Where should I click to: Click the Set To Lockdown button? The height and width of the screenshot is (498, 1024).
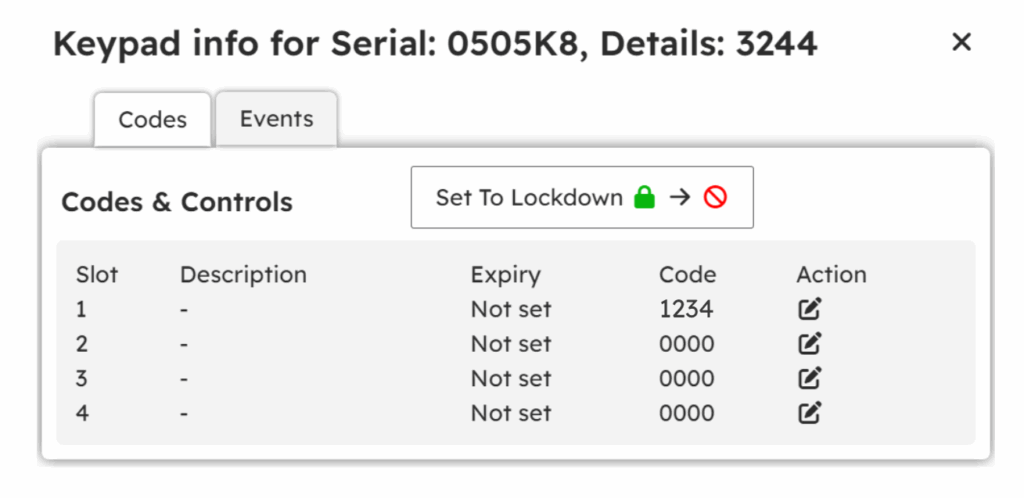[x=582, y=197]
